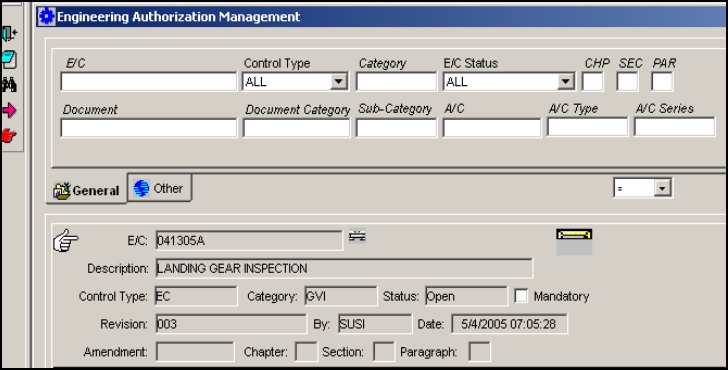728x370 pixels.
Task: Click the Engineering Authorization Management title
Action: click(x=179, y=17)
